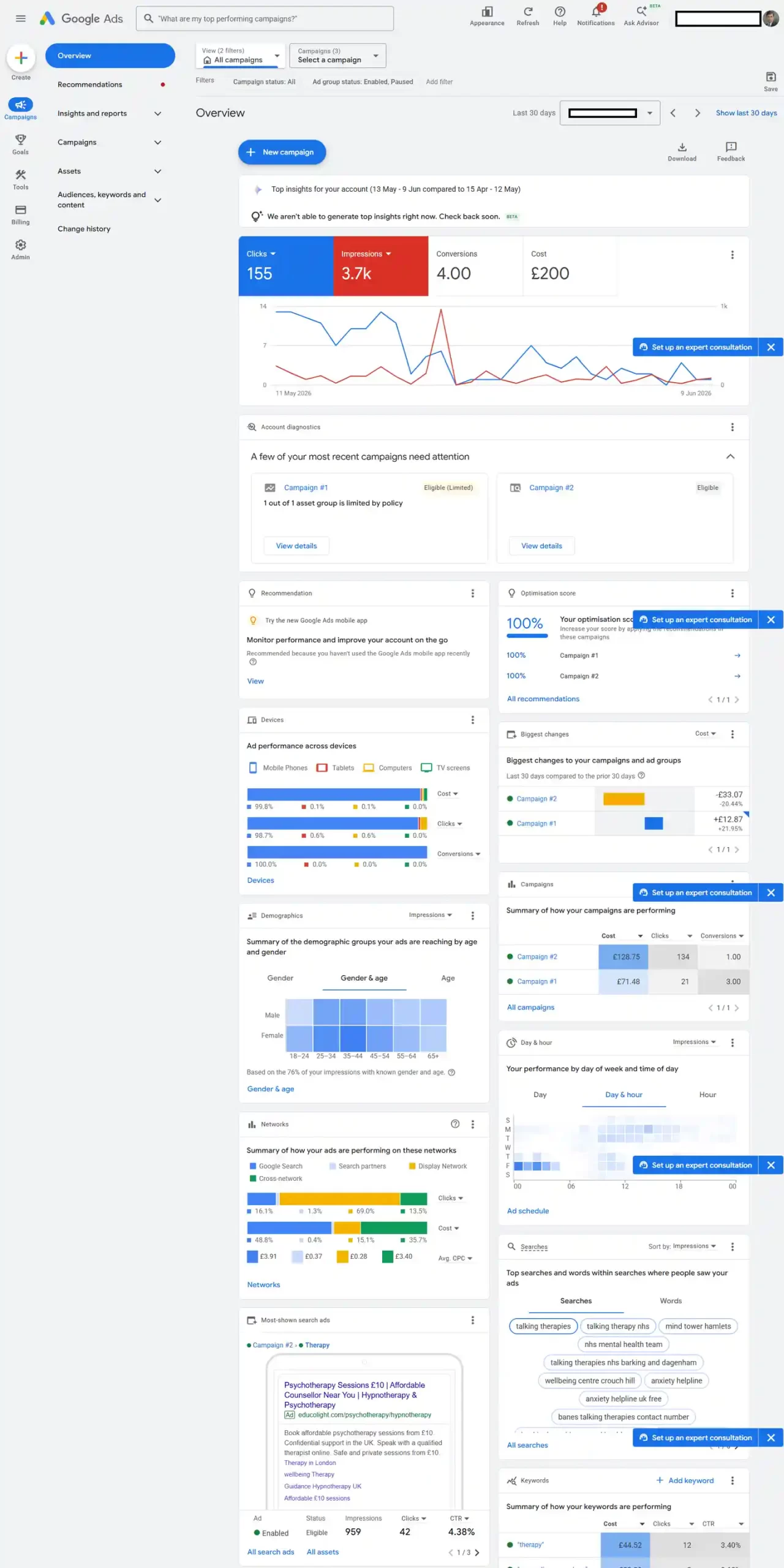Open Select a campaign dropdown
This screenshot has height=1568, width=784.
pos(338,56)
